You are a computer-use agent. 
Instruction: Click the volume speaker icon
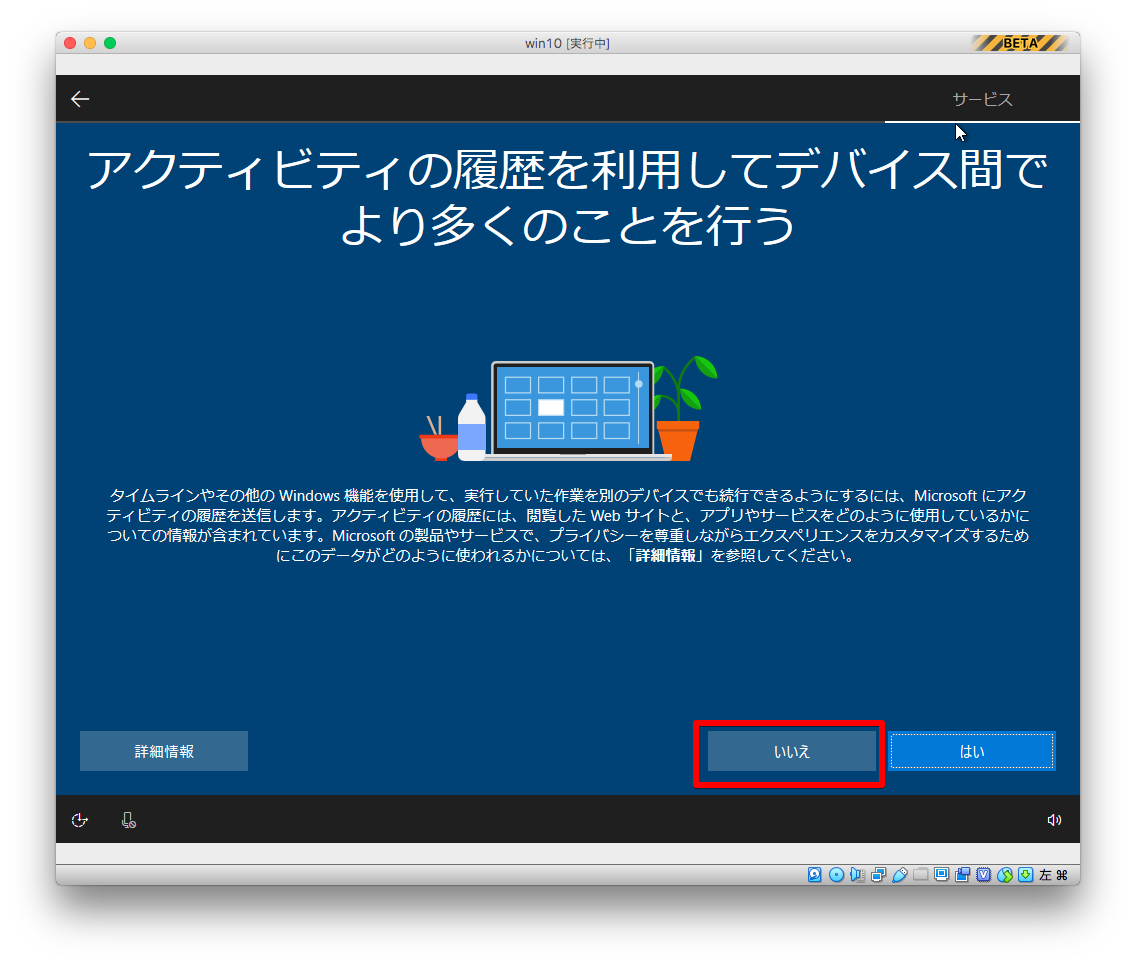click(x=1054, y=820)
